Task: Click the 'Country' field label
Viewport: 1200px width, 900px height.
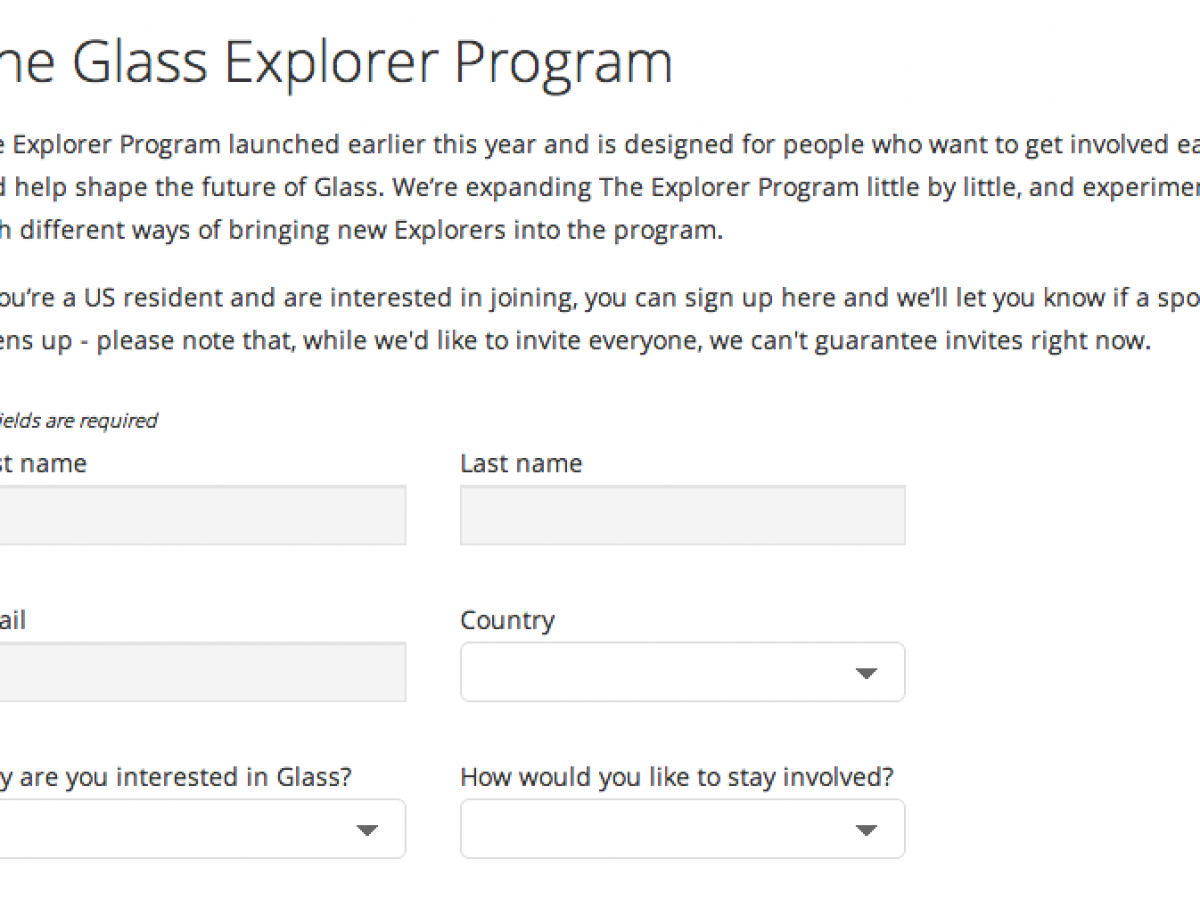Action: click(507, 621)
